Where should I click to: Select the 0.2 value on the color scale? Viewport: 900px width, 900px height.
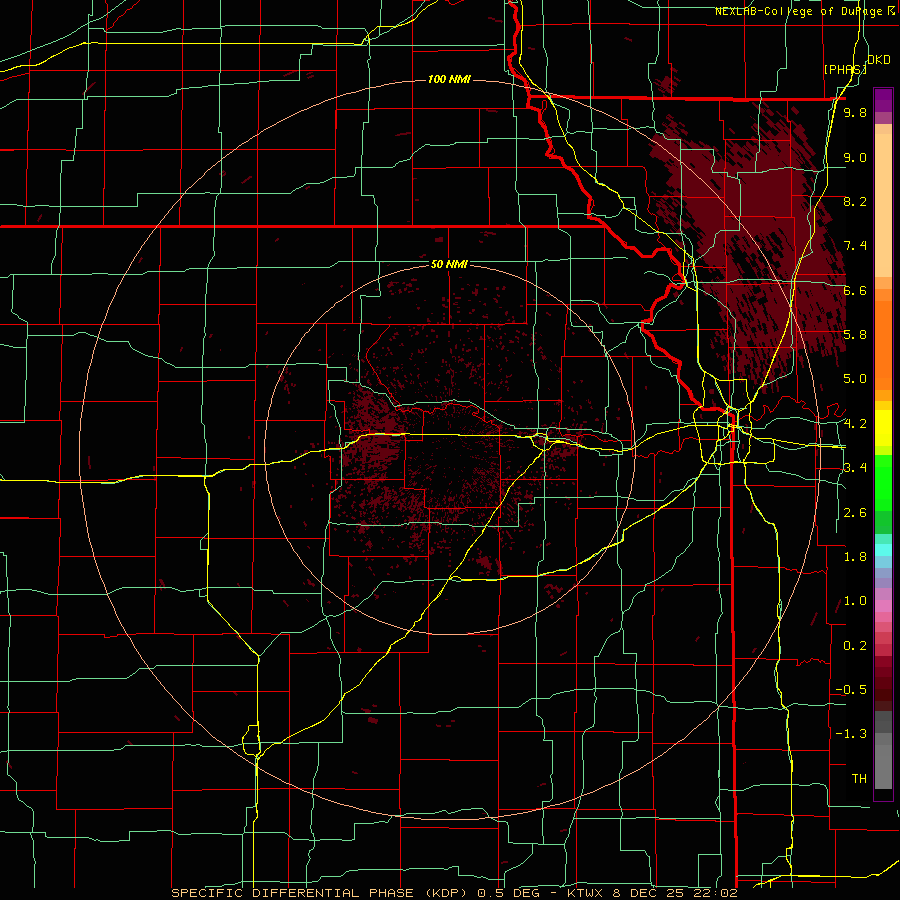pos(855,646)
